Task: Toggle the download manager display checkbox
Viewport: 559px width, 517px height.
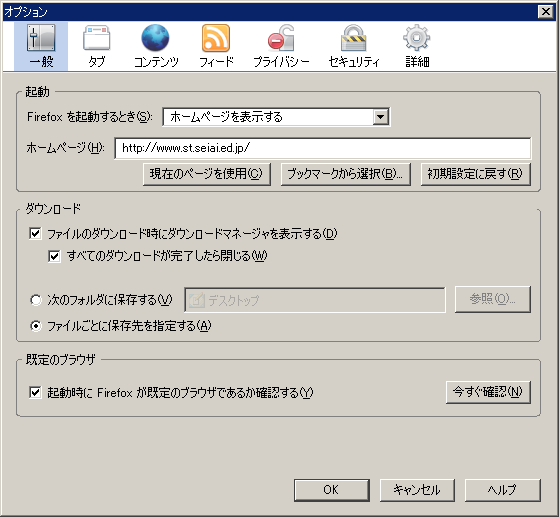Action: pyautogui.click(x=35, y=234)
